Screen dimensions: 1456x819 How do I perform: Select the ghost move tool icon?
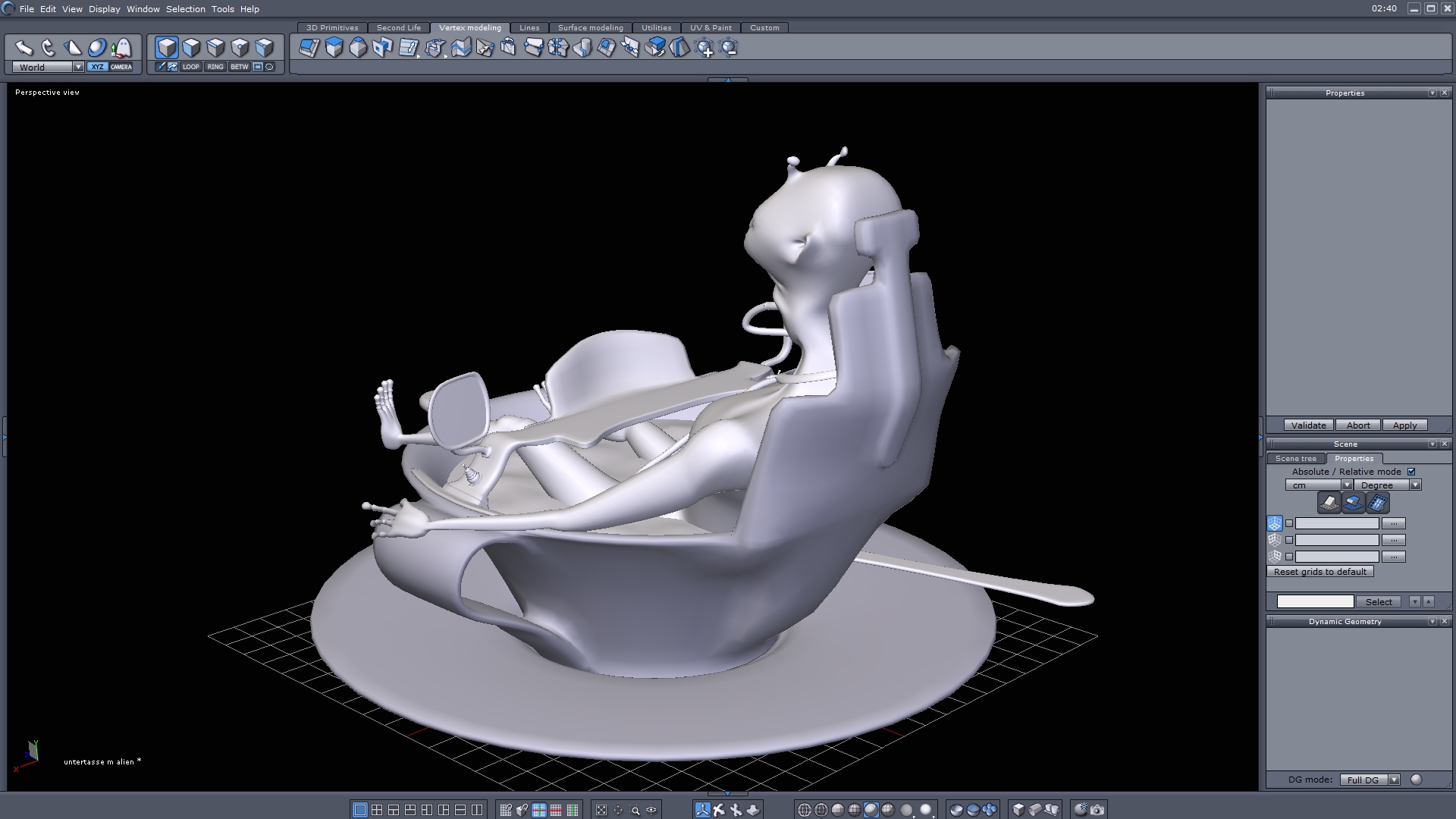121,49
